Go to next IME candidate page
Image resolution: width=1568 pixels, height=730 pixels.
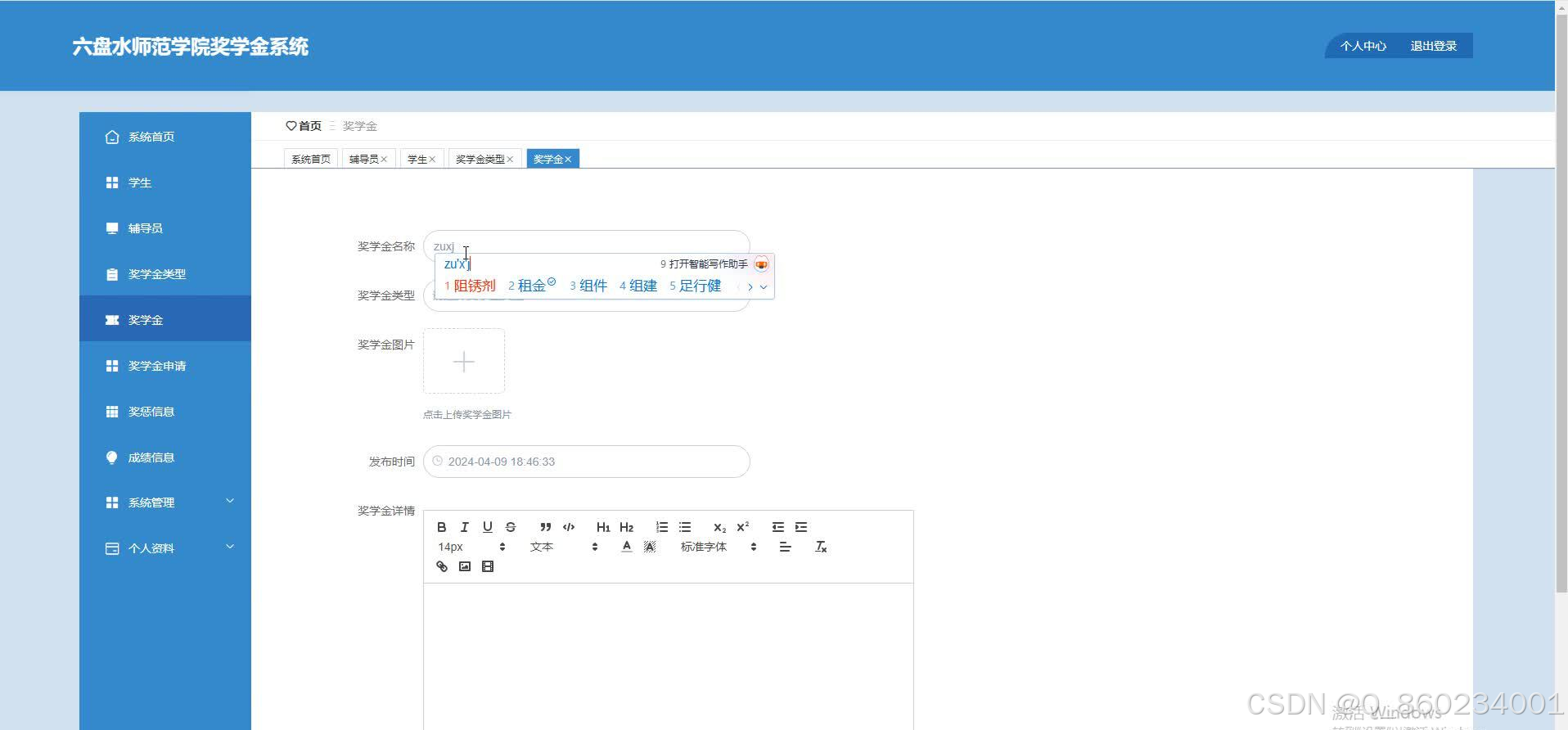(x=750, y=286)
